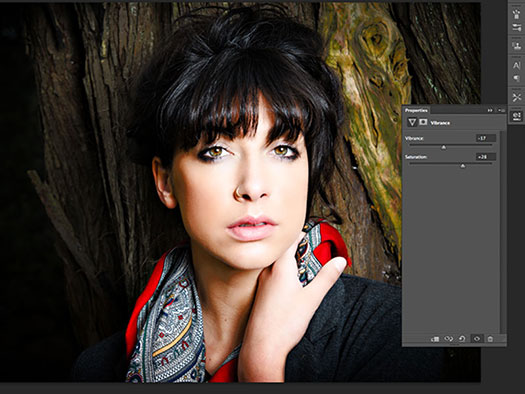The image size is (525, 394).
Task: Open the Brush Presets panel icon
Action: (x=516, y=27)
